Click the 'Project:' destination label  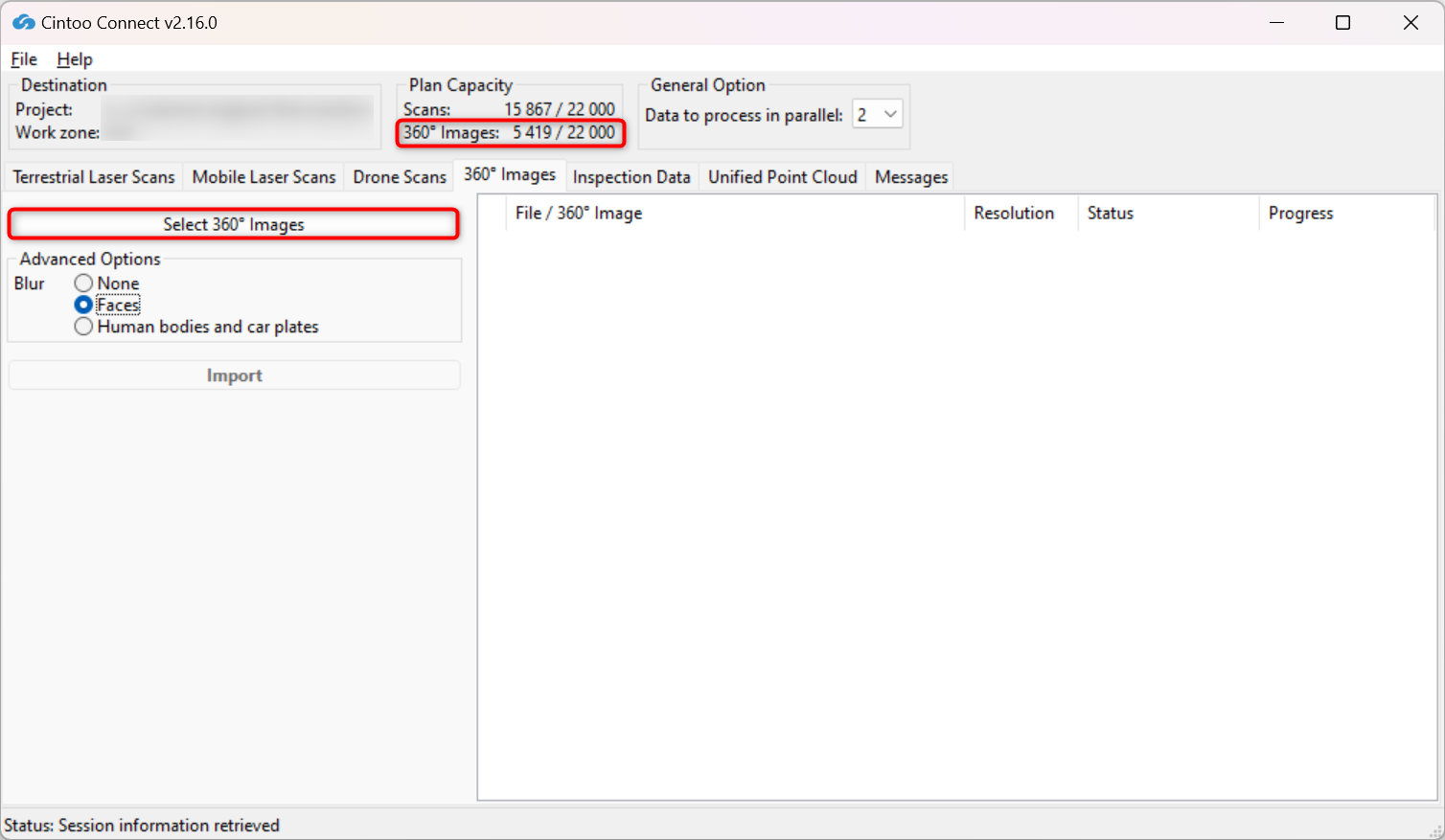[44, 109]
